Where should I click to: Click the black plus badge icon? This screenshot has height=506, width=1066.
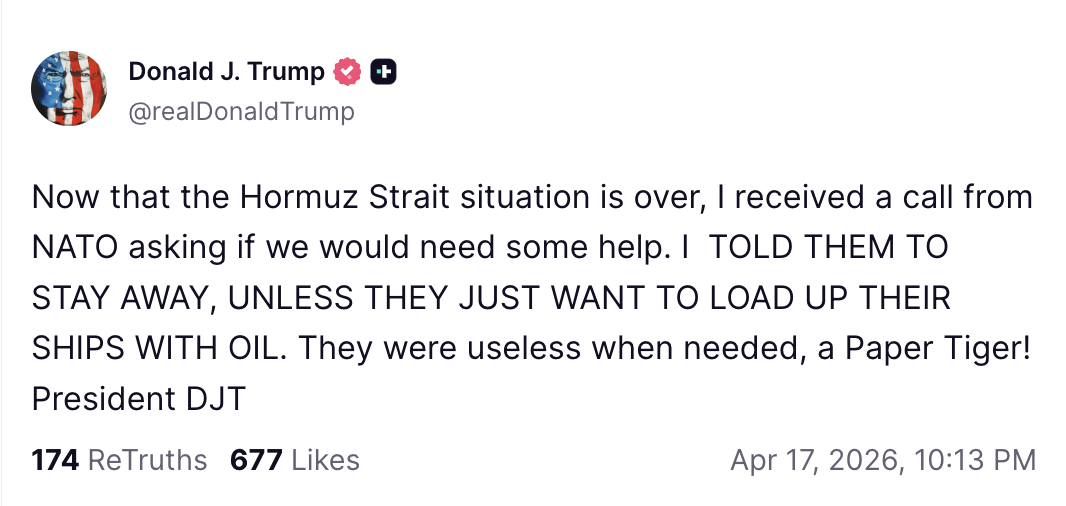[384, 72]
